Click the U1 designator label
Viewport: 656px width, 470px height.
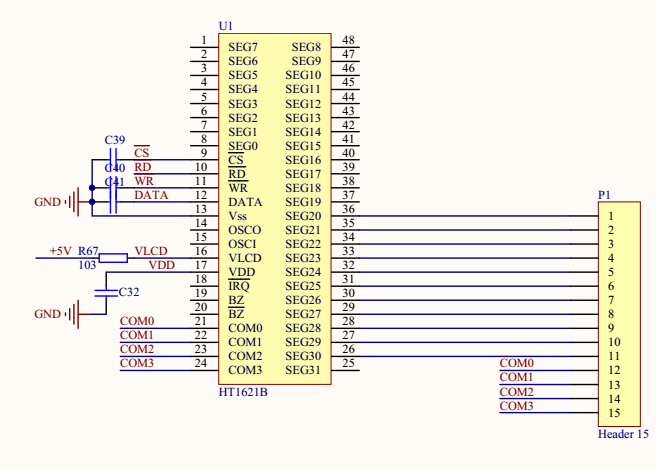[x=226, y=26]
